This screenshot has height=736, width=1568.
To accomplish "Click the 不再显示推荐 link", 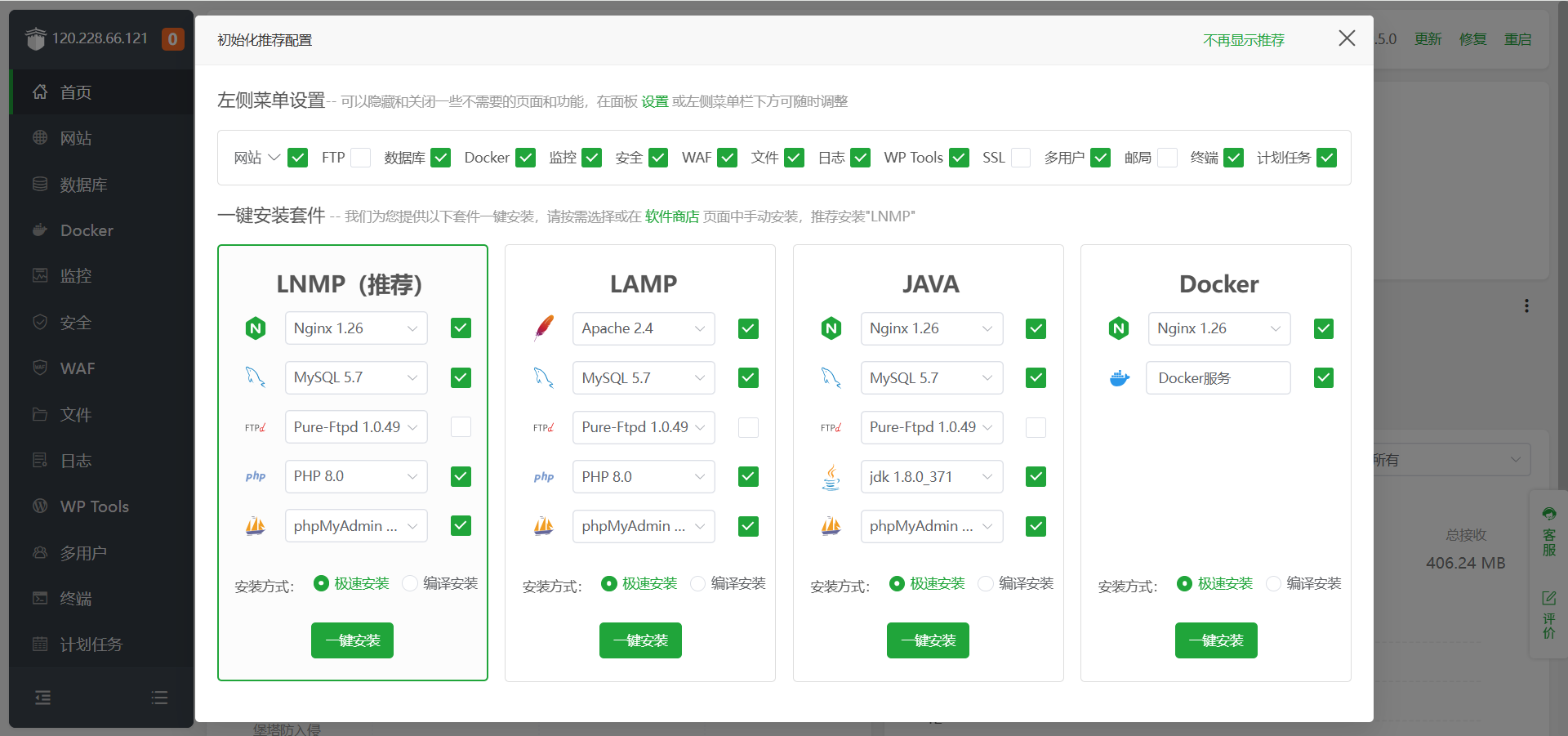I will click(x=1244, y=40).
